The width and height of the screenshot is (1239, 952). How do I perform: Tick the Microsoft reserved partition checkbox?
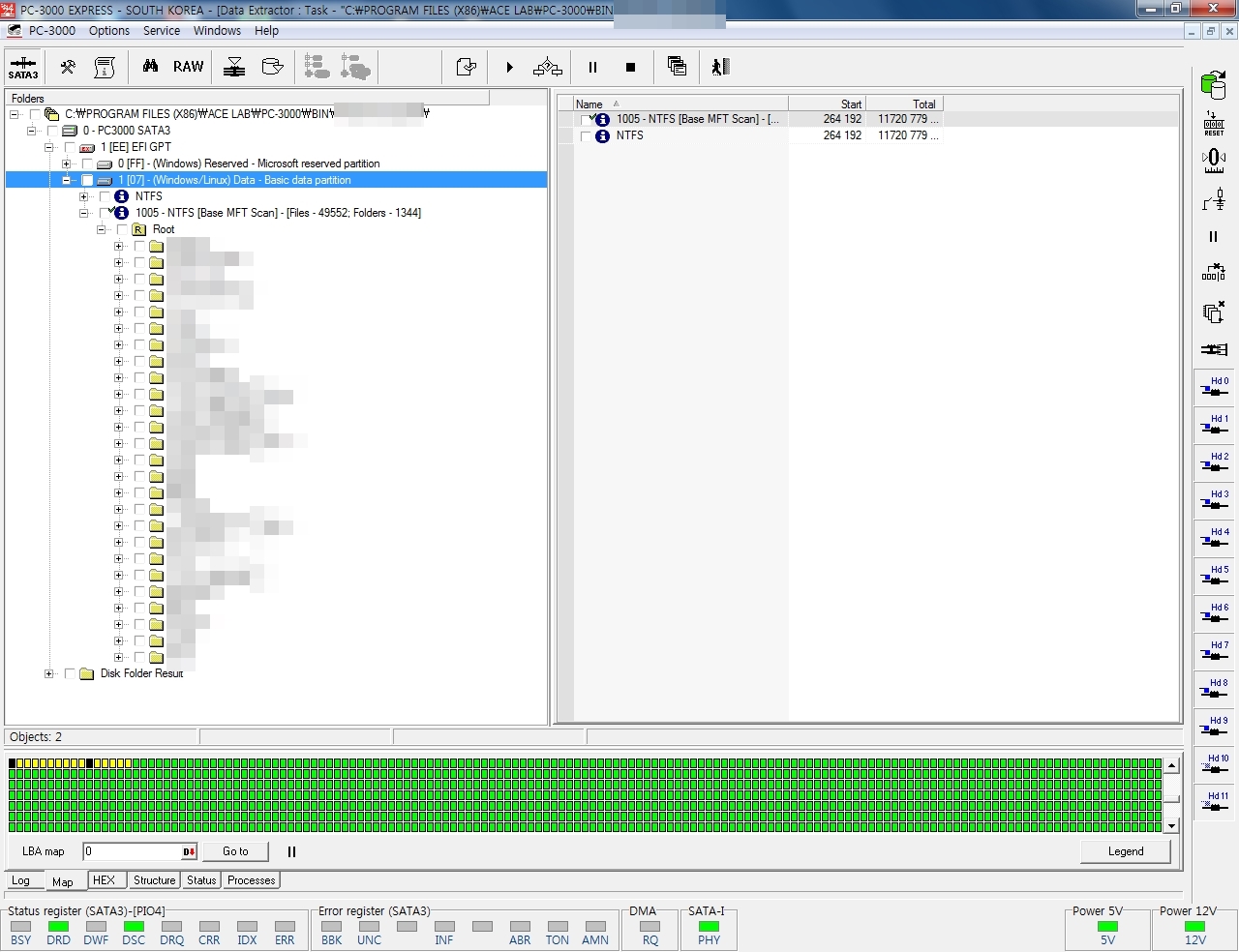[x=87, y=164]
